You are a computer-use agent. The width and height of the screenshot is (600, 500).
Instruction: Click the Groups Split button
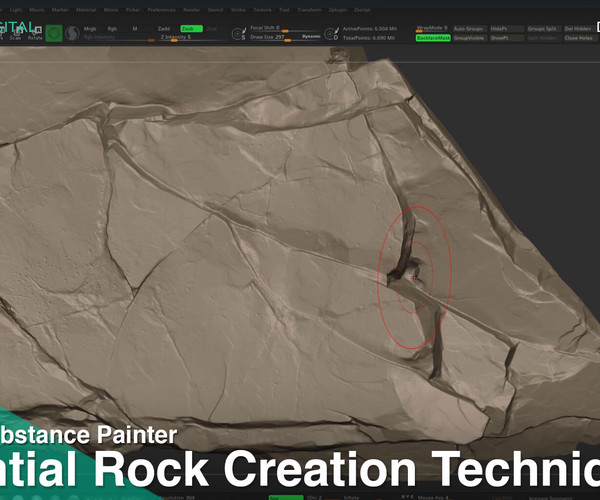click(543, 29)
